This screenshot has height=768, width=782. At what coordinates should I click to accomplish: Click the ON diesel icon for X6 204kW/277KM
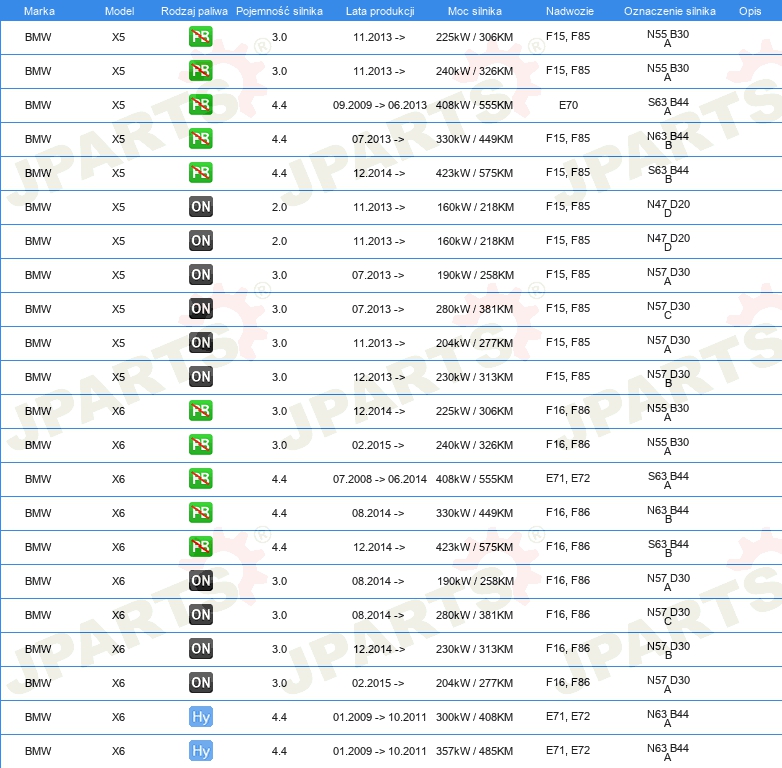(x=201, y=683)
